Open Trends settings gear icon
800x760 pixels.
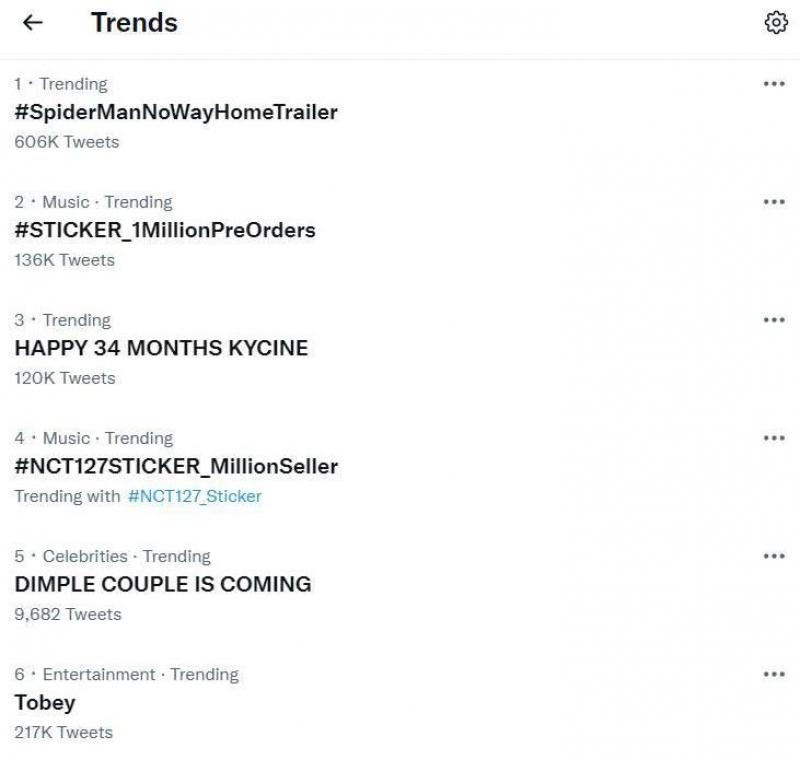tap(774, 23)
